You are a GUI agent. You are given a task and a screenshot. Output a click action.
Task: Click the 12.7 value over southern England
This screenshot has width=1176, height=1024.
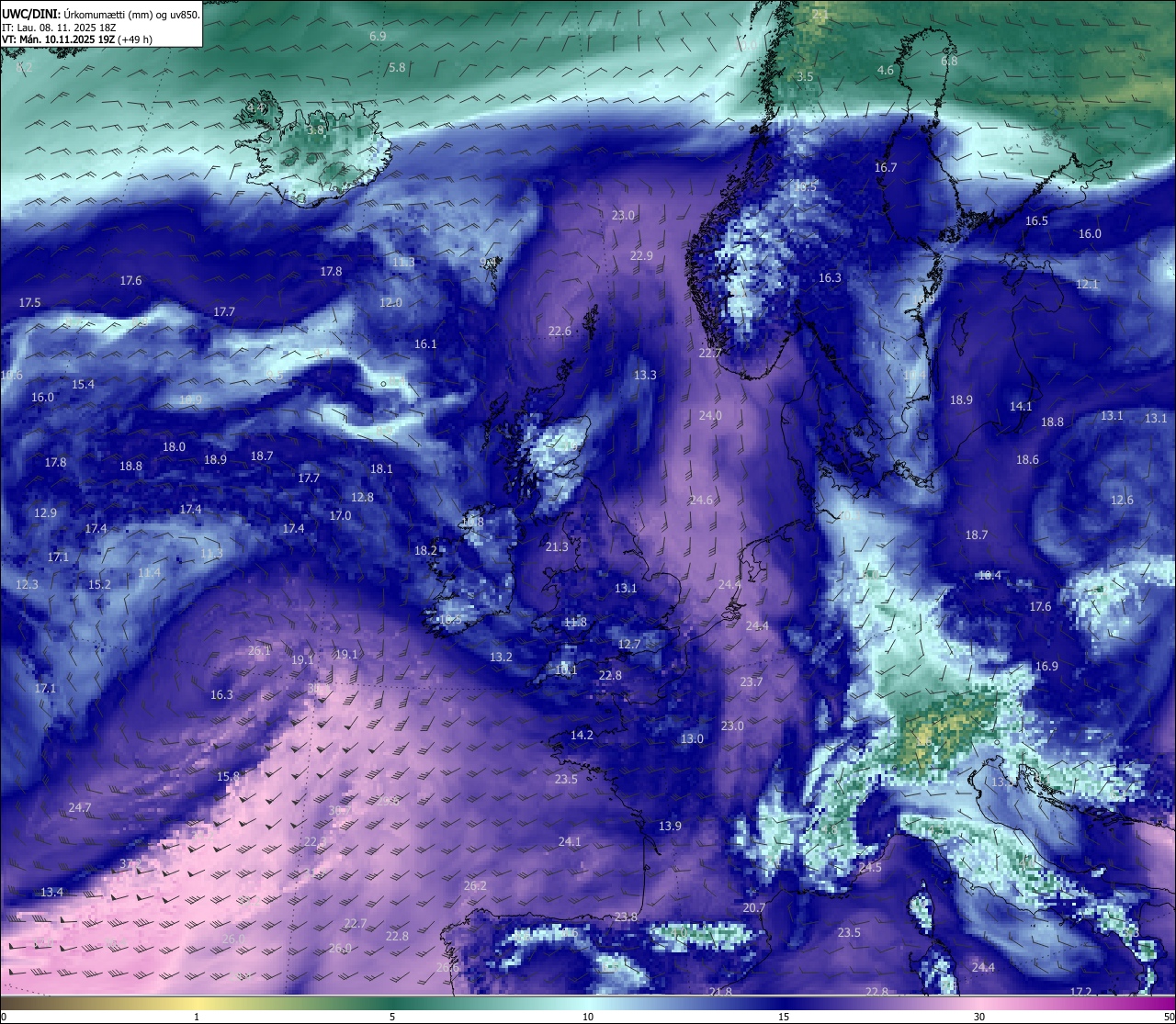(x=629, y=645)
